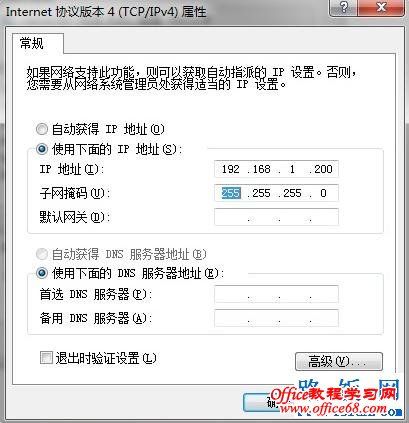This screenshot has width=409, height=423.
Task: Click the IP address first octet 192
Action: (x=231, y=169)
